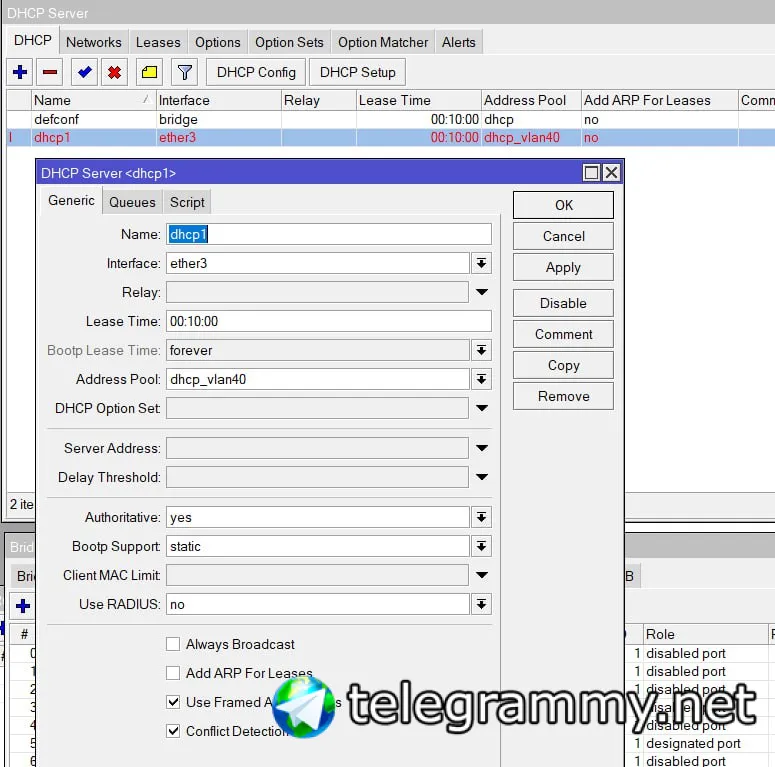The image size is (775, 767).
Task: Sort by Lease Time column header
Action: [419, 100]
